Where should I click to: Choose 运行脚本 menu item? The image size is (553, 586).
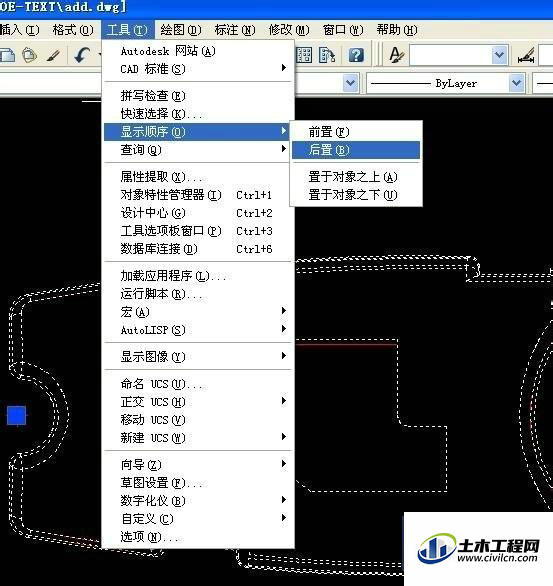(x=197, y=294)
